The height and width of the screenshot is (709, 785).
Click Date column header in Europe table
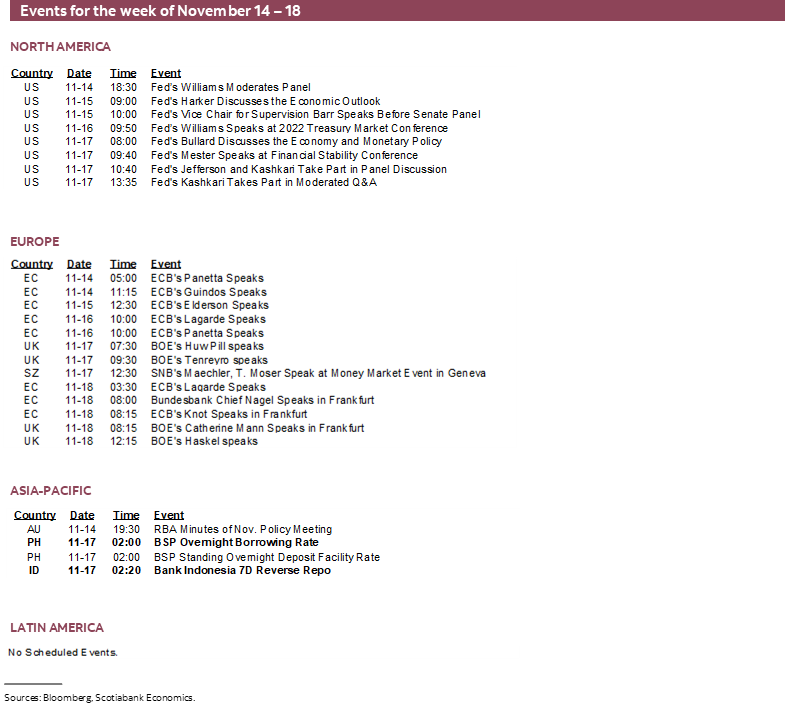pyautogui.click(x=79, y=264)
